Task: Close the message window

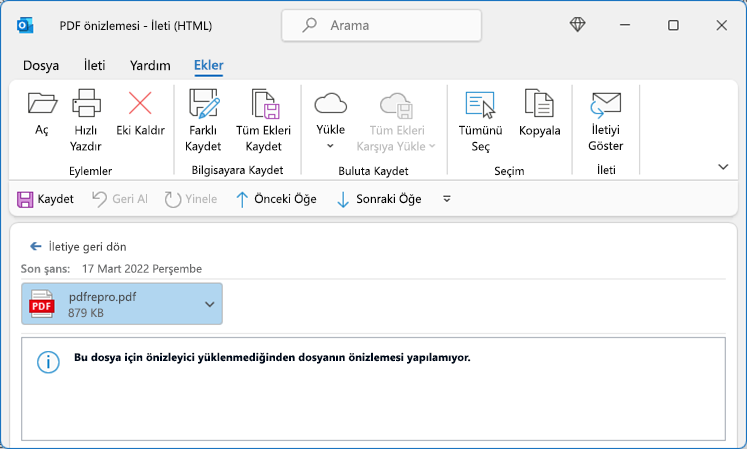Action: coord(722,25)
